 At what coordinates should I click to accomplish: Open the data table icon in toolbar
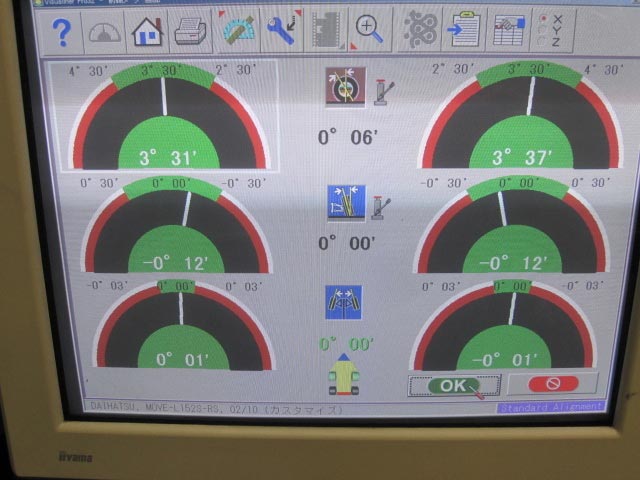510,30
